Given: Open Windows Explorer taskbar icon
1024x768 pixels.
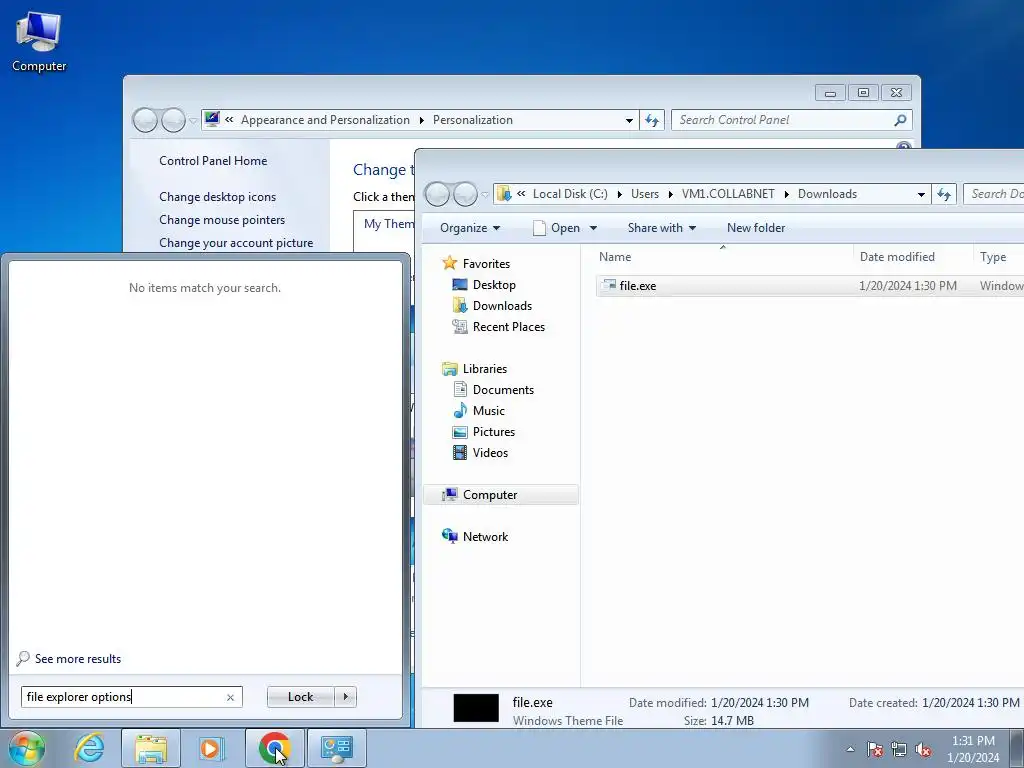Looking at the screenshot, I should click(x=151, y=748).
